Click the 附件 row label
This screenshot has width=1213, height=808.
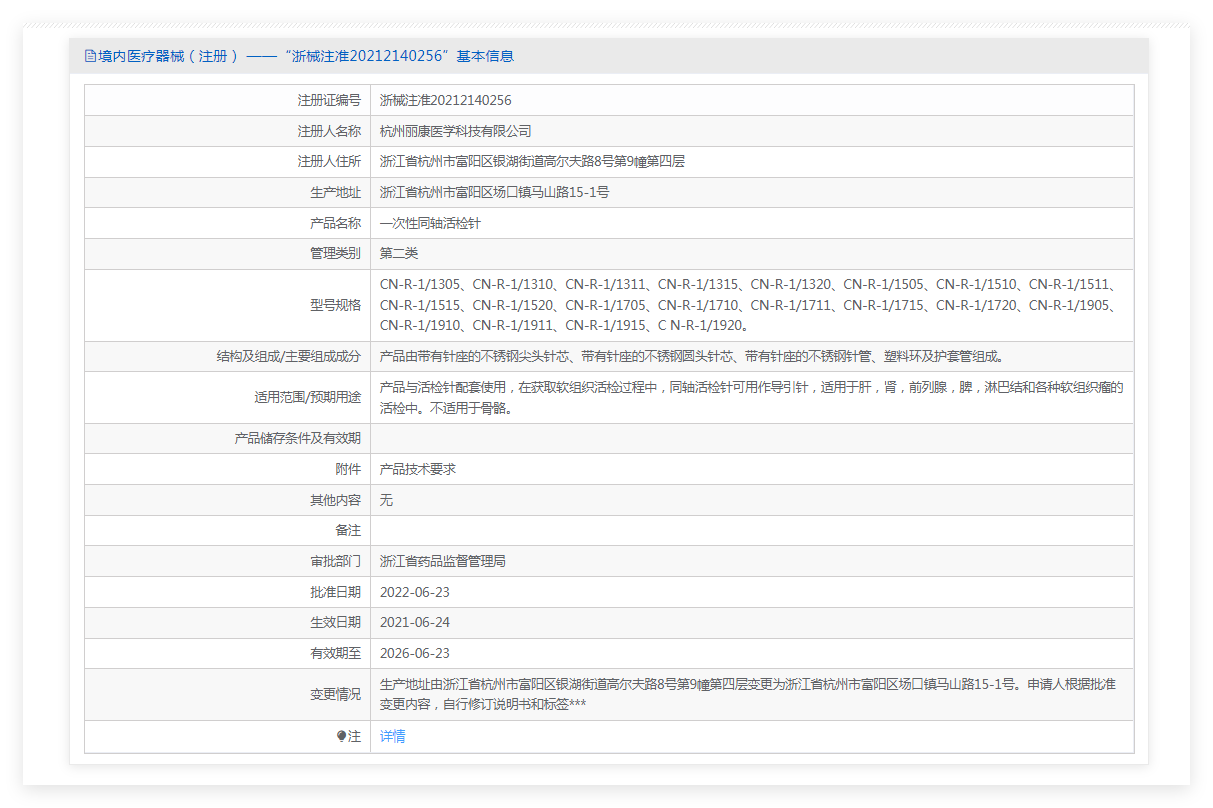click(348, 469)
